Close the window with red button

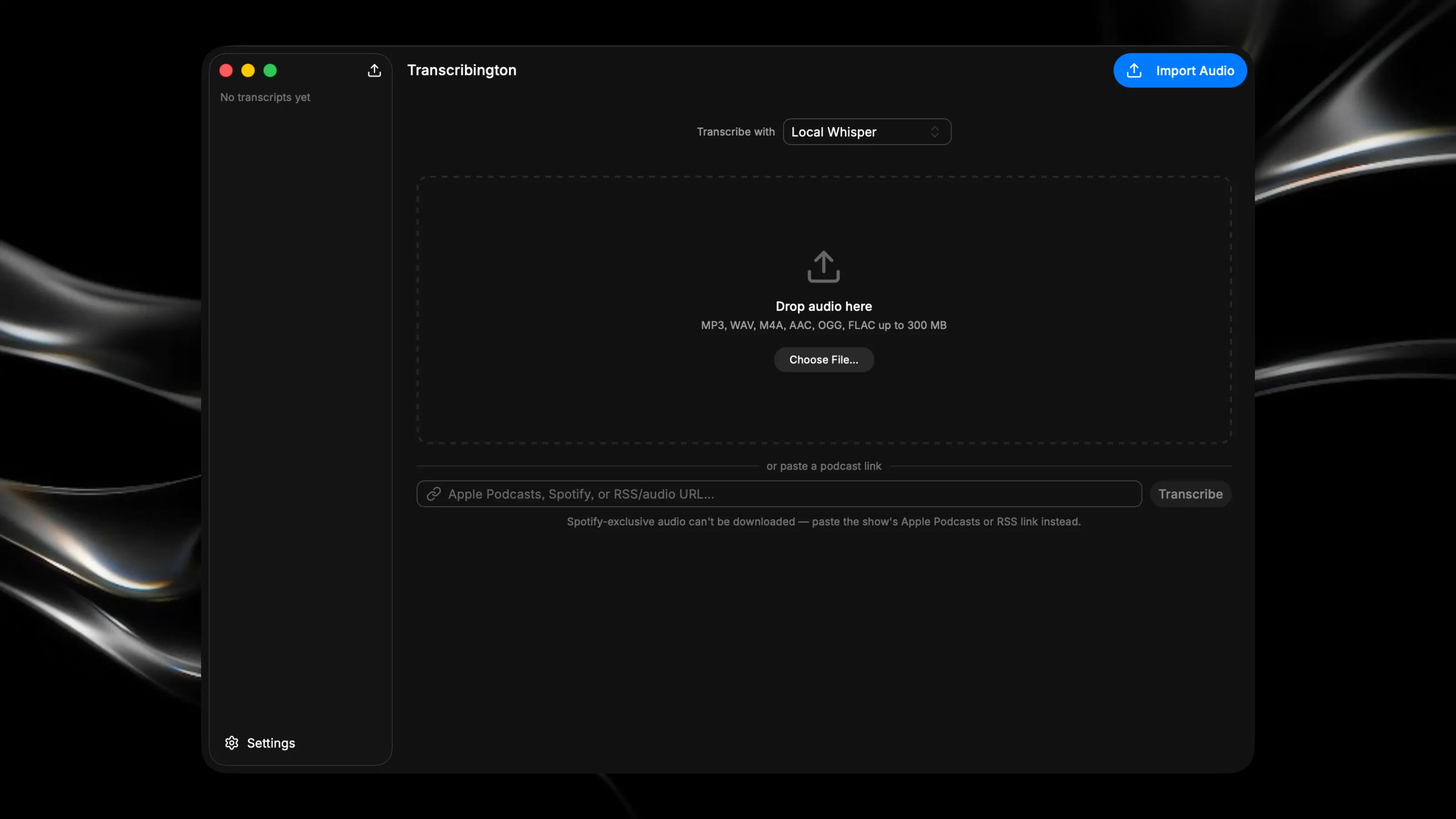click(x=226, y=70)
